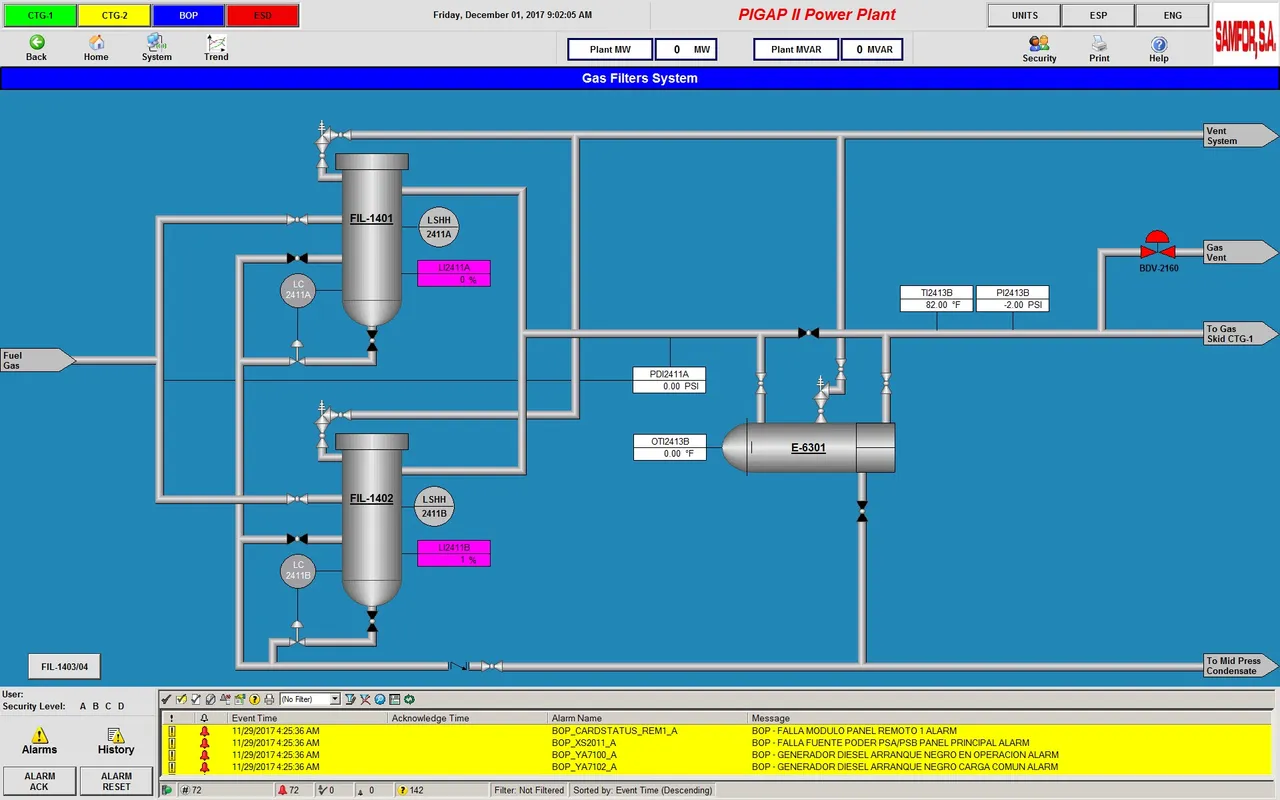Switch to the BOP tab
Screen dimensions: 1280x800
[x=188, y=15]
